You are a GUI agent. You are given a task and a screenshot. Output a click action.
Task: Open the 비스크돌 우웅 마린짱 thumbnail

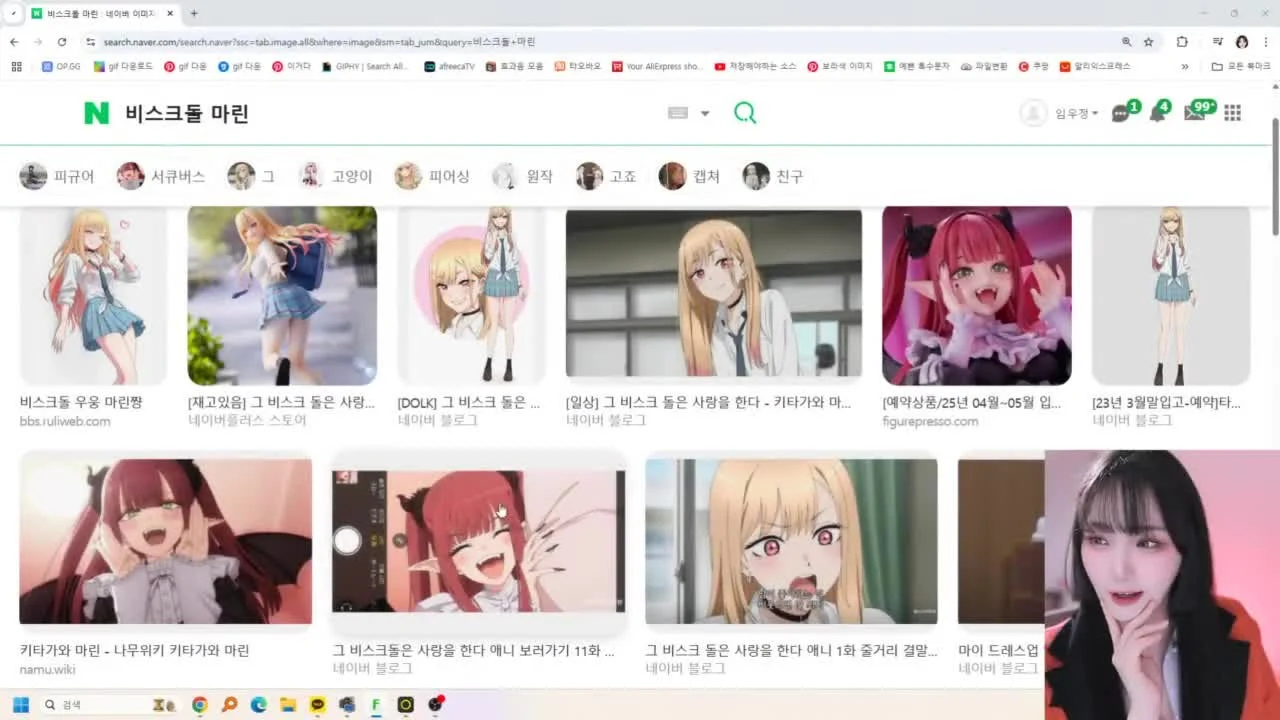(93, 295)
